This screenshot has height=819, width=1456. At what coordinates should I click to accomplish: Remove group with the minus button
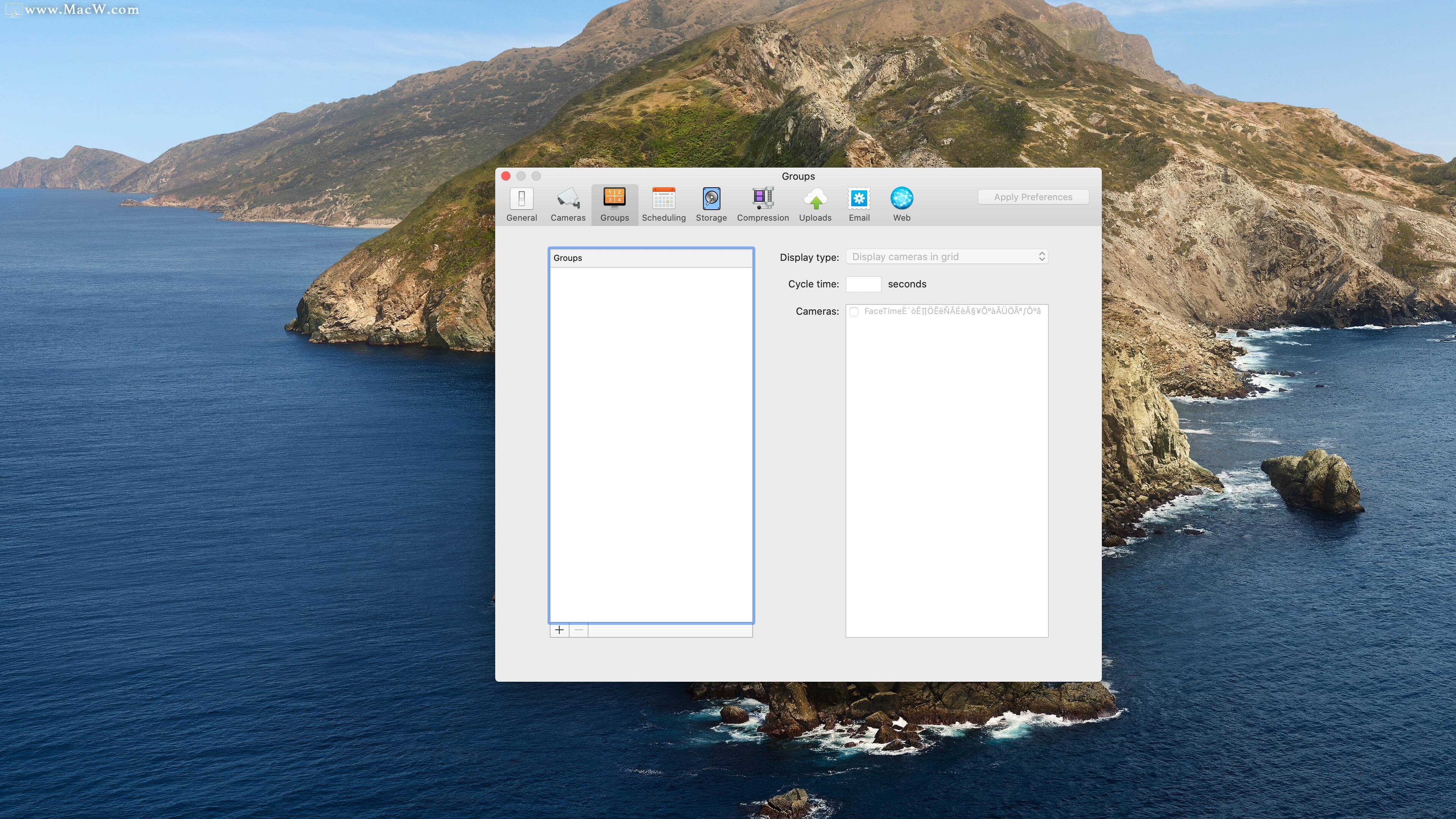578,630
